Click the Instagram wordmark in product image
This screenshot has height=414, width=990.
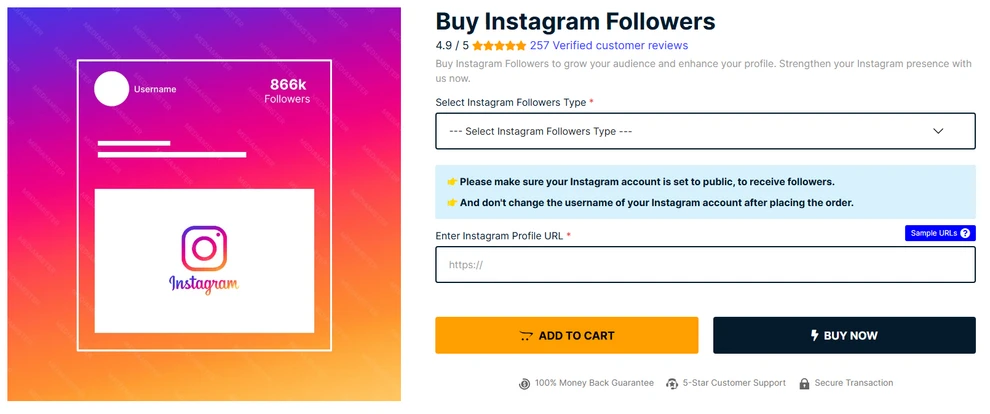204,285
